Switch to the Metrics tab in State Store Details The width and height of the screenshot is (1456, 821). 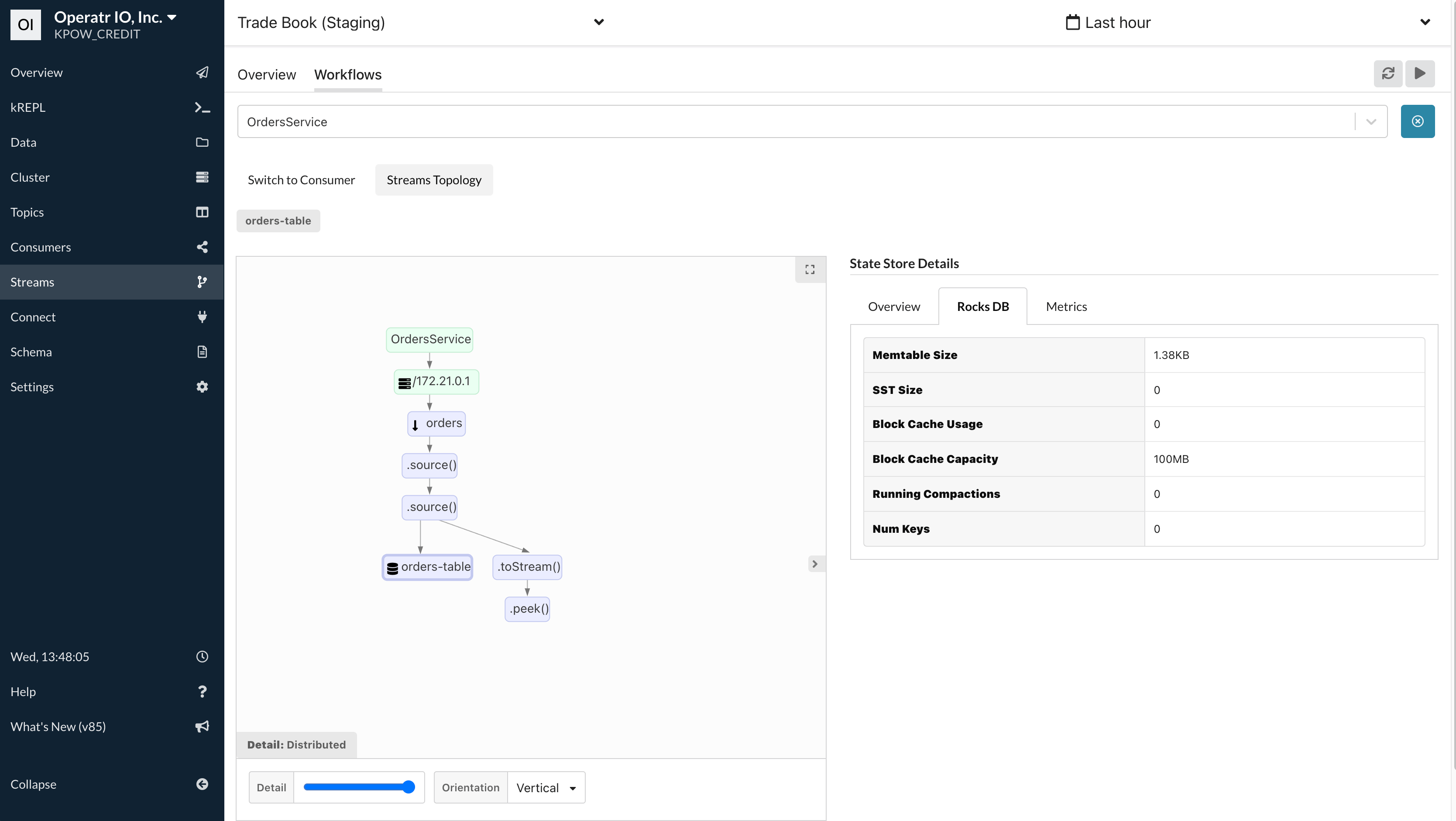pos(1066,306)
